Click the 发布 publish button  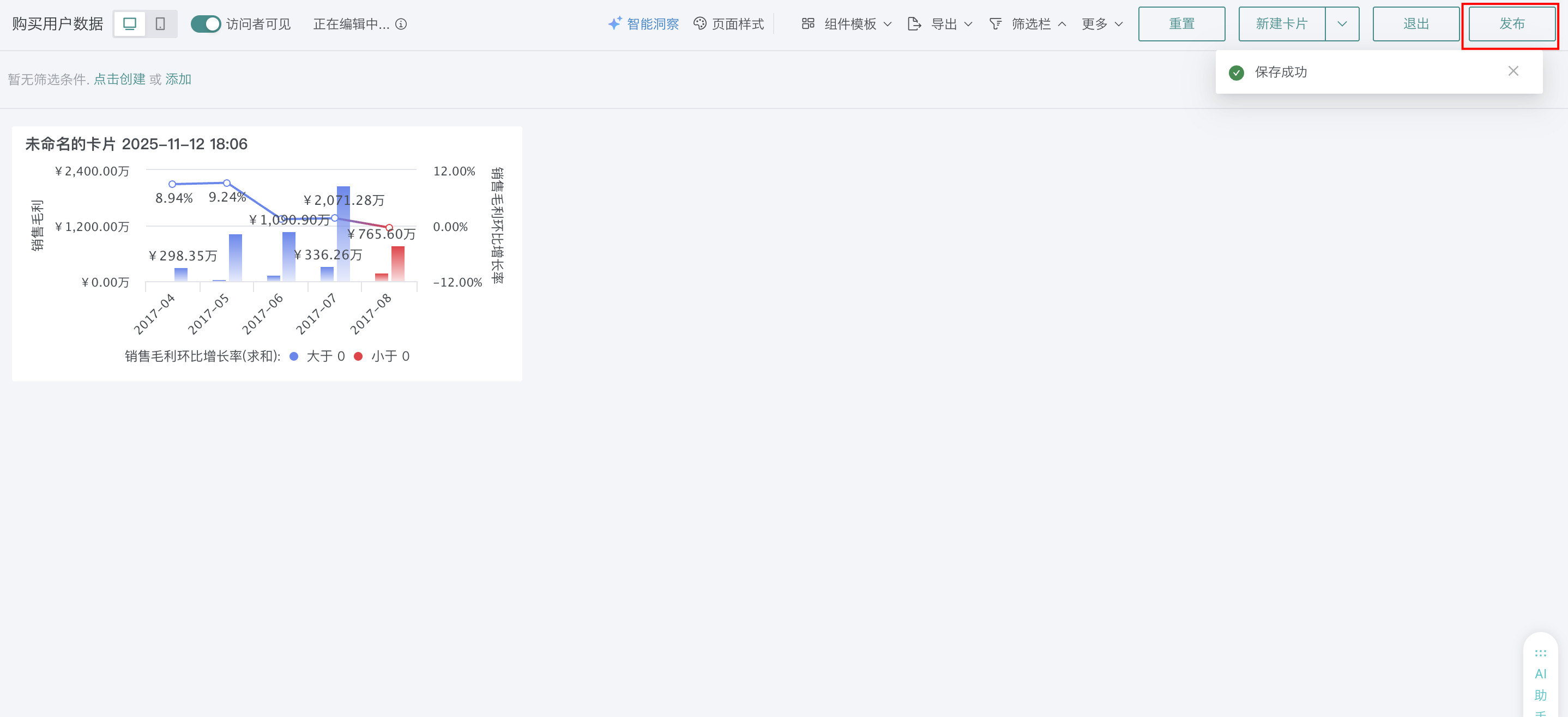[1511, 24]
